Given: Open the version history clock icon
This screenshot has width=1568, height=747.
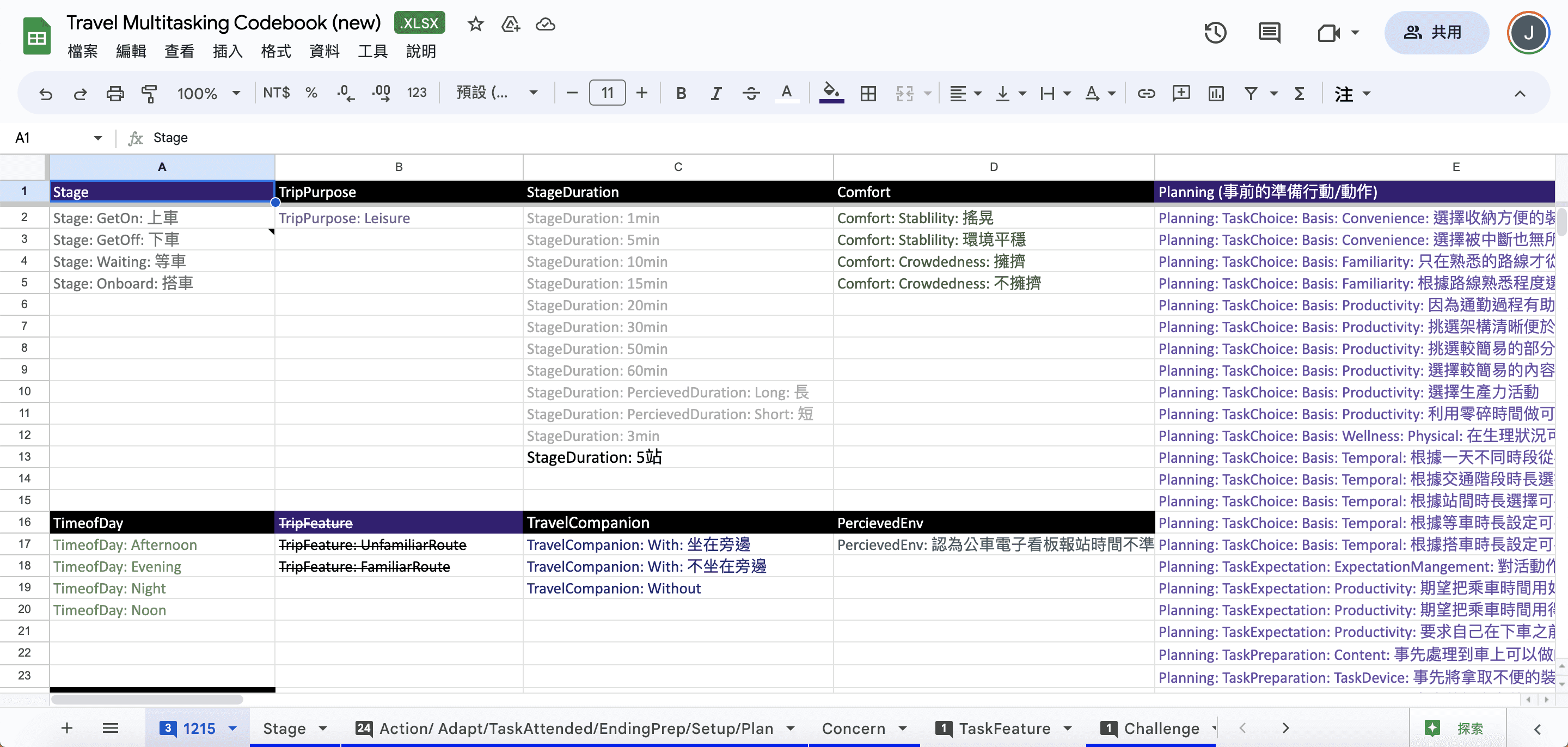Looking at the screenshot, I should 1215,33.
